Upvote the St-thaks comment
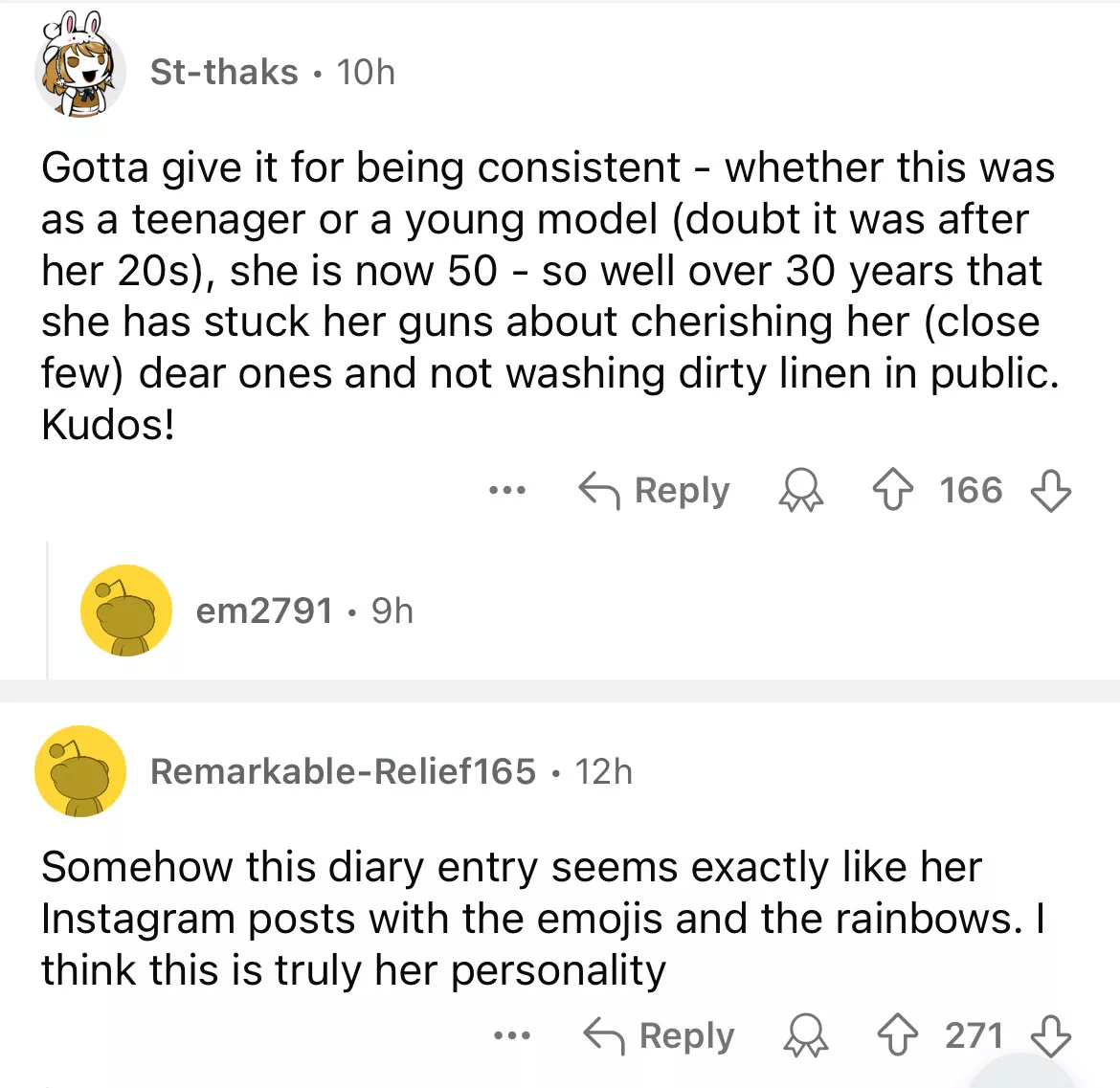 (x=892, y=491)
